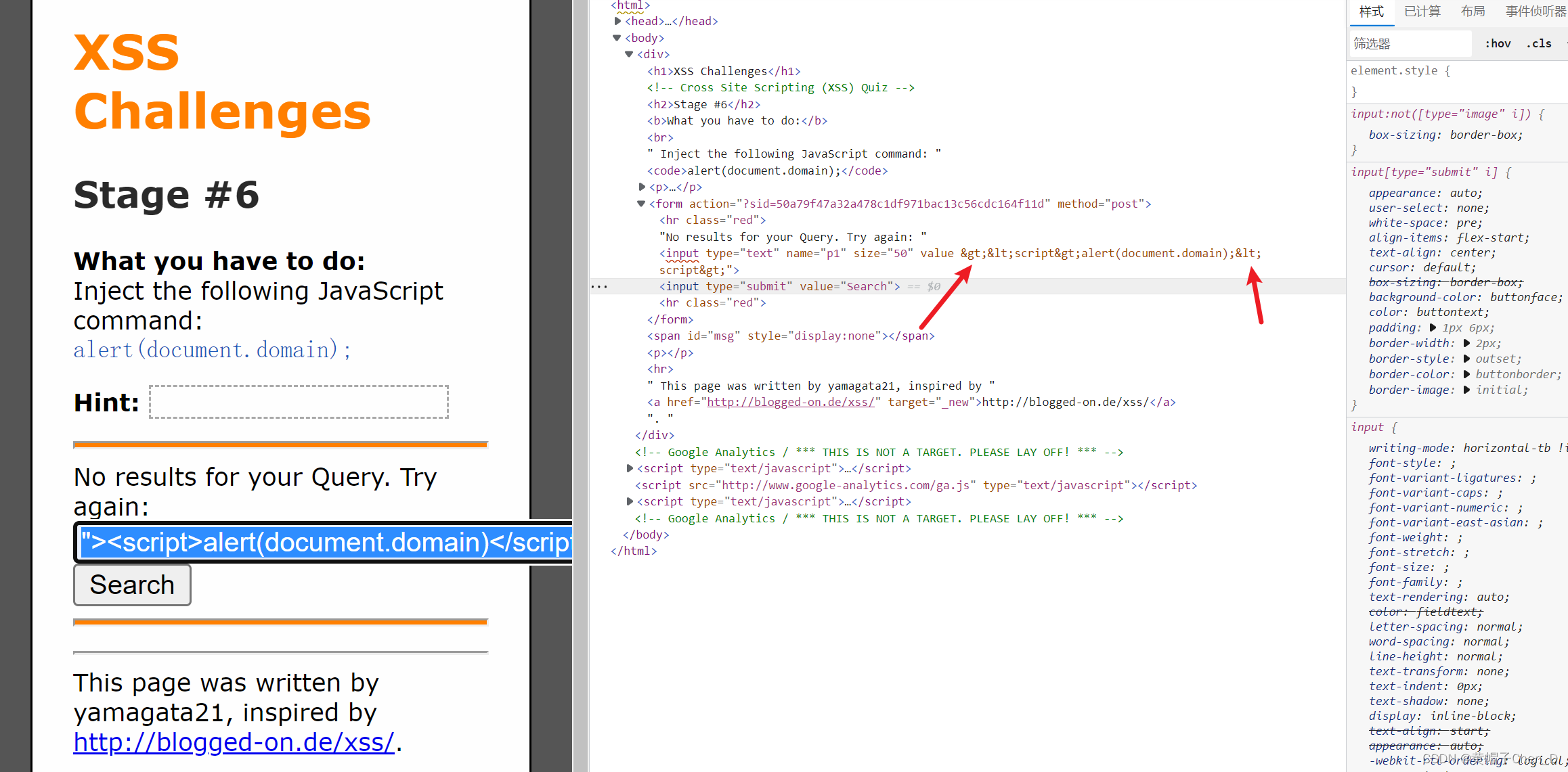Click the 筛选器 filter input box
Viewport: 1568px width, 772px height.
click(x=1411, y=44)
